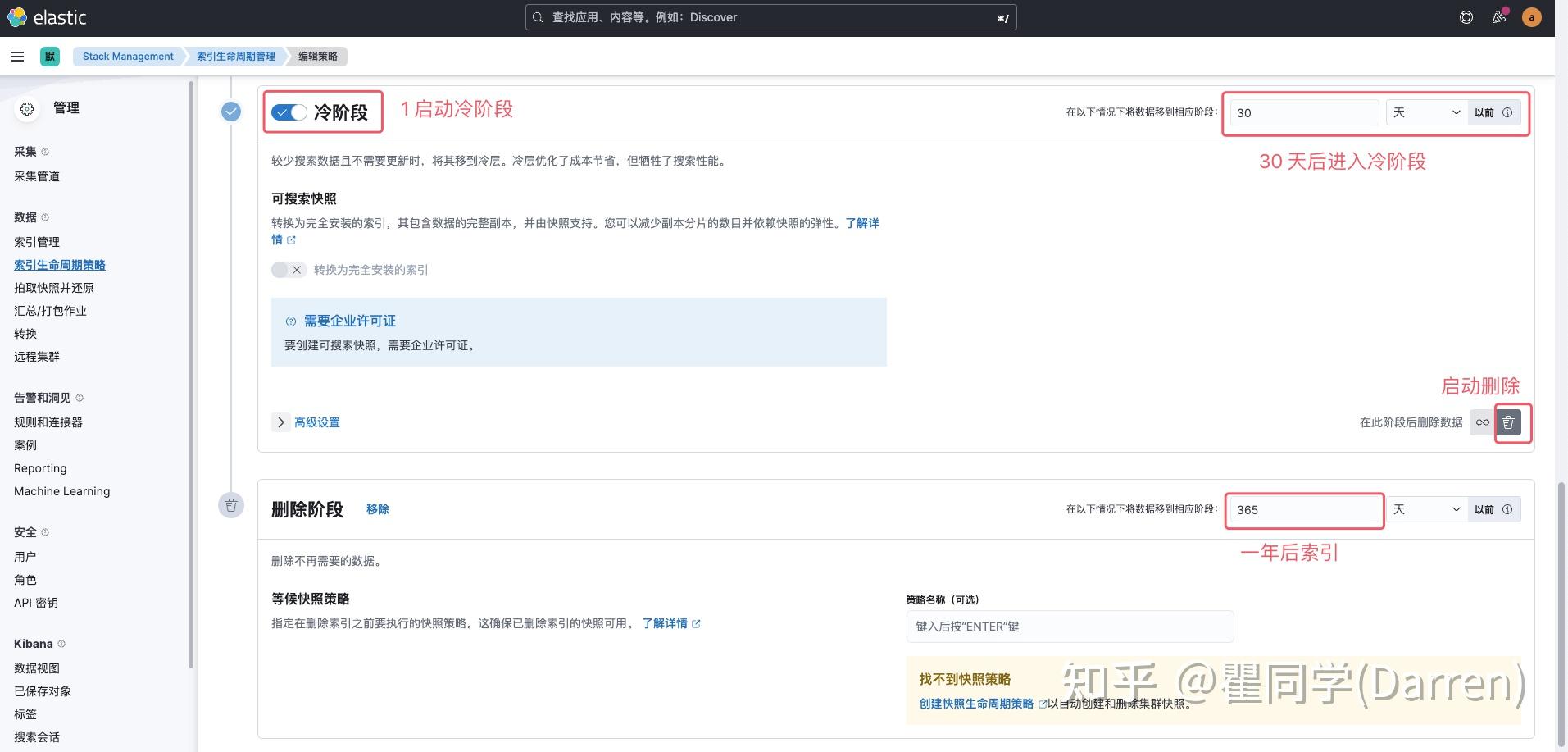1568x752 pixels.
Task: Enable delete with the trash icon after 冷阶段
Action: [1509, 422]
